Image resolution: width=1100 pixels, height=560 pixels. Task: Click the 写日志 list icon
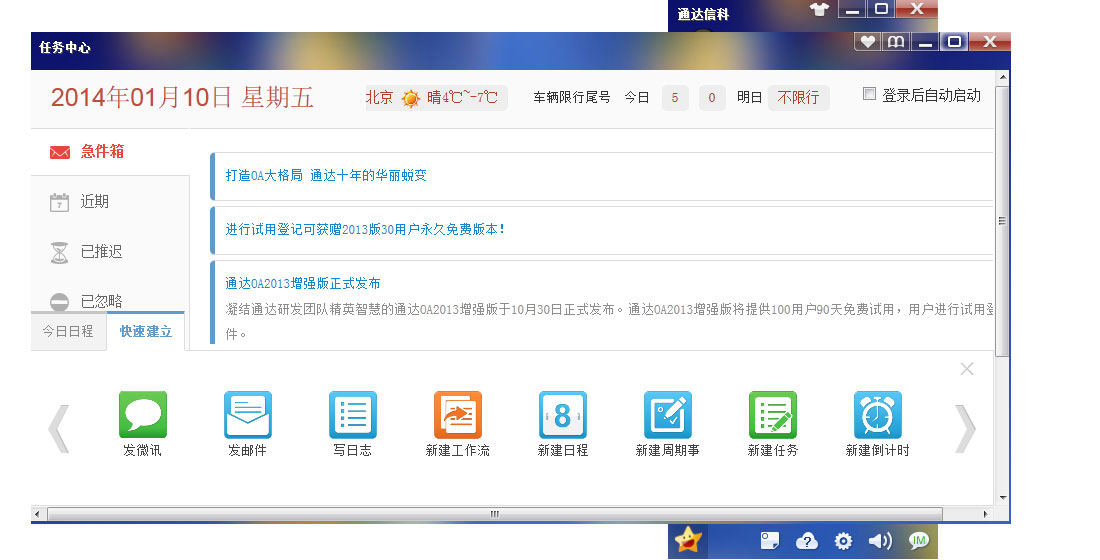[352, 415]
